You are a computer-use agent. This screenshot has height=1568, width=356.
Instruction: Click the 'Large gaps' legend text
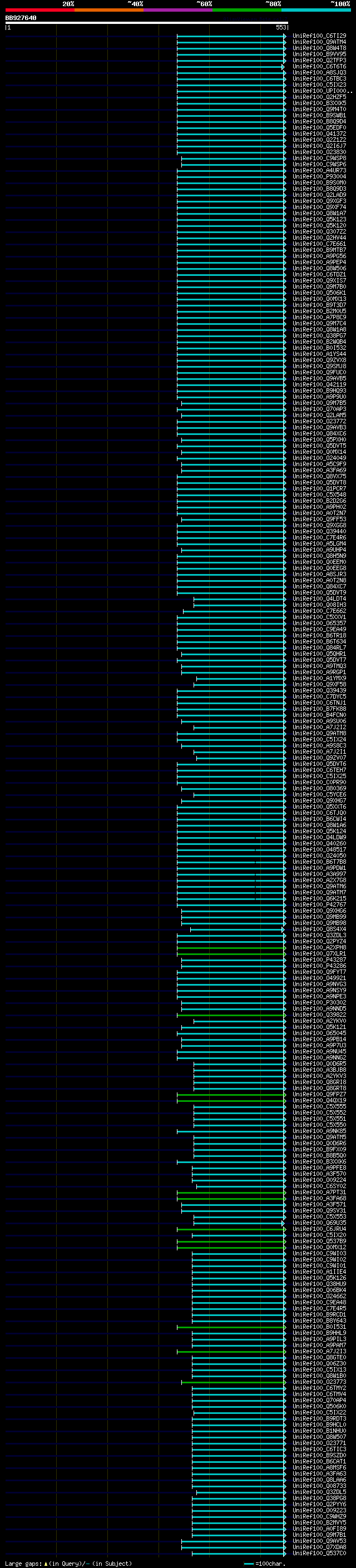(24, 1564)
